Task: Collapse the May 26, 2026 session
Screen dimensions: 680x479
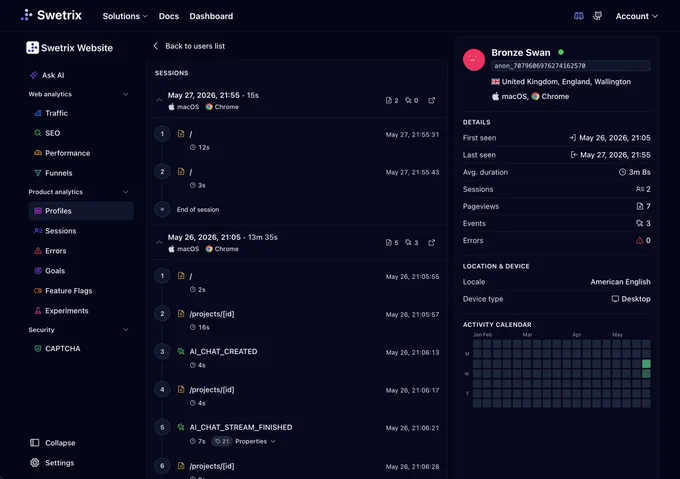Action: (x=159, y=242)
